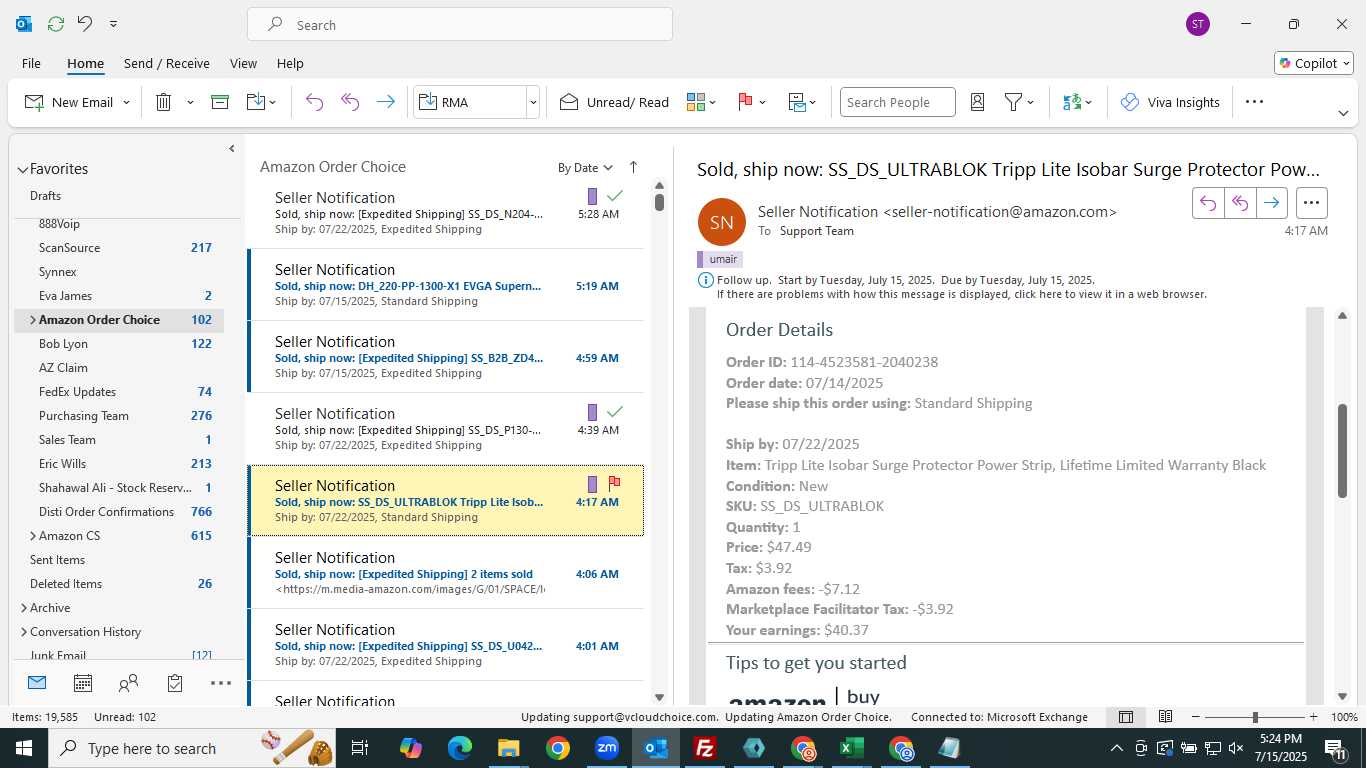
Task: Toggle completed checkmark on 4:39 AM message
Action: tap(615, 412)
